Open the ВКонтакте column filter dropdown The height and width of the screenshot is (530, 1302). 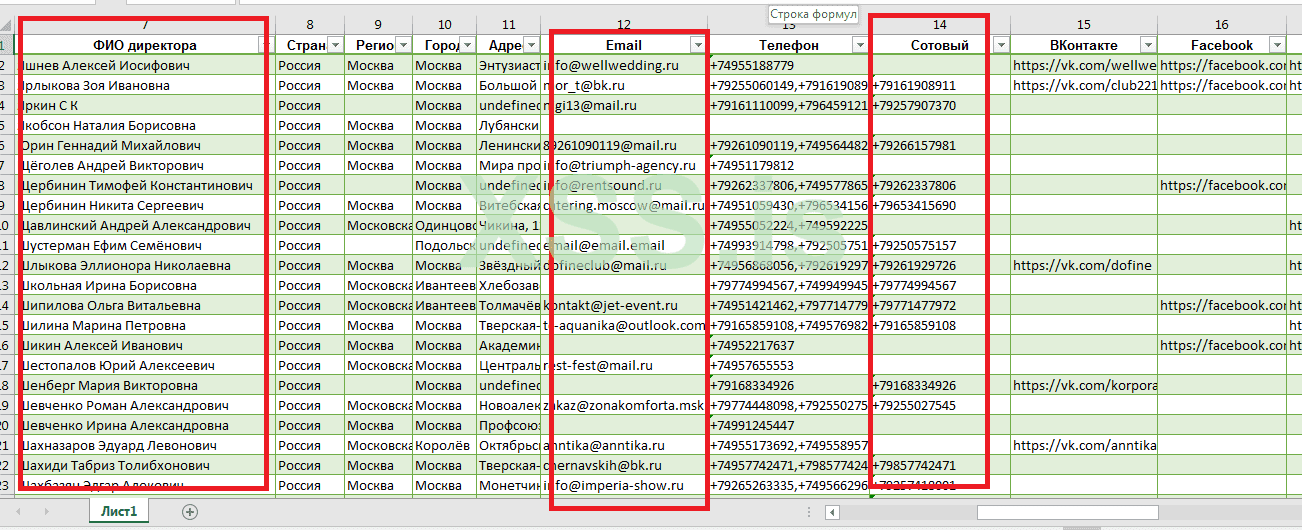tap(1148, 45)
